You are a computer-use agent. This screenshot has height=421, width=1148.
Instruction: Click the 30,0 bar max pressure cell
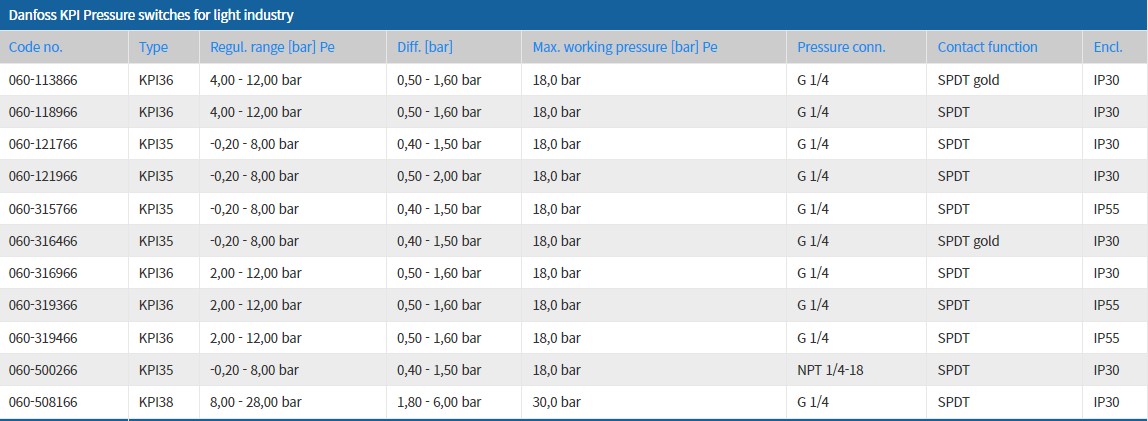[556, 402]
